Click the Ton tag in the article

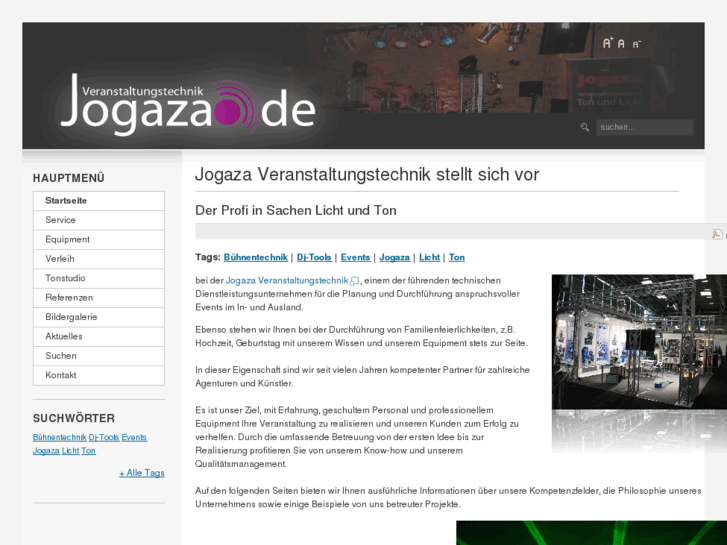coord(457,257)
